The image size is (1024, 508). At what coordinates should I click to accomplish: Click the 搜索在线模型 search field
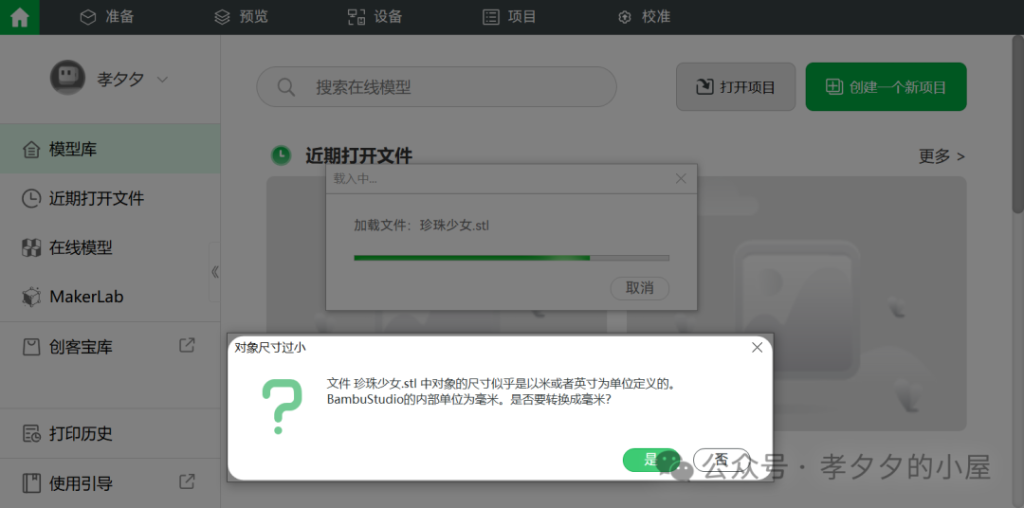click(x=436, y=87)
